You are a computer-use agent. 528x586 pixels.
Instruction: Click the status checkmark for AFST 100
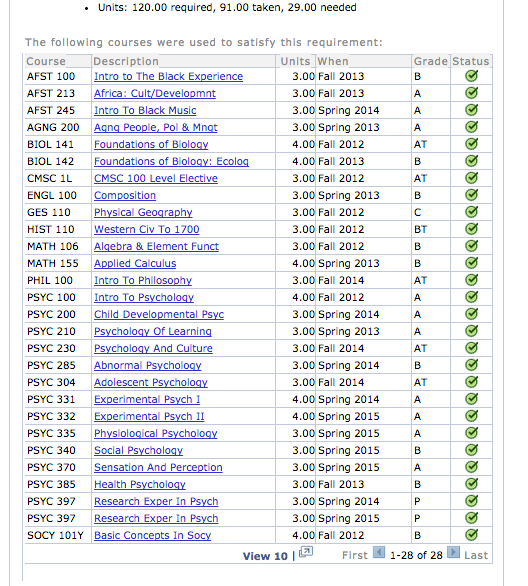click(472, 76)
